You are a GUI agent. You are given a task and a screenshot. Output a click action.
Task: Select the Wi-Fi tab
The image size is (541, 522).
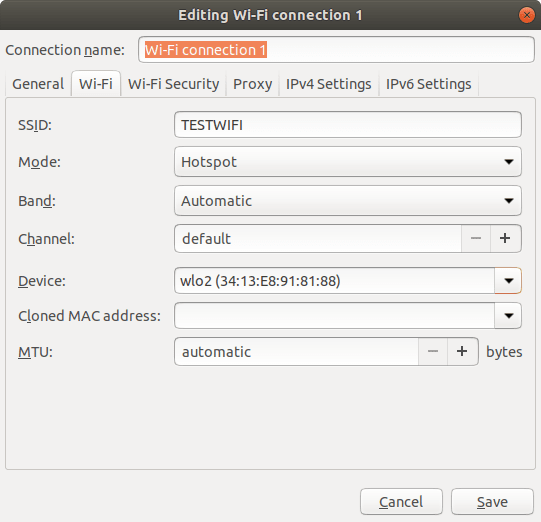(x=96, y=84)
